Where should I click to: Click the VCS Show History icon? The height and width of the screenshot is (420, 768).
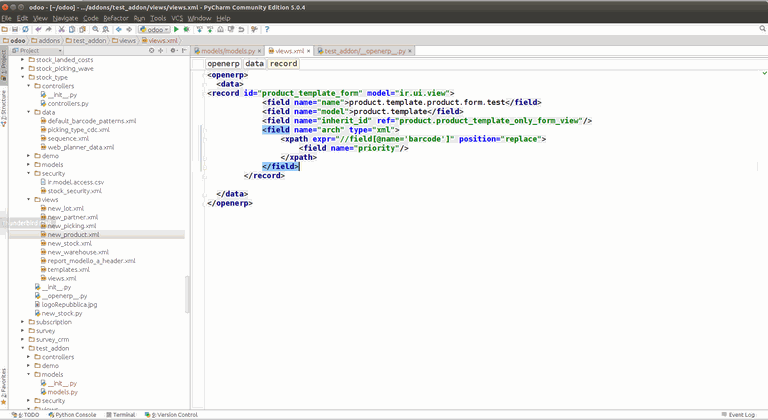pos(231,29)
